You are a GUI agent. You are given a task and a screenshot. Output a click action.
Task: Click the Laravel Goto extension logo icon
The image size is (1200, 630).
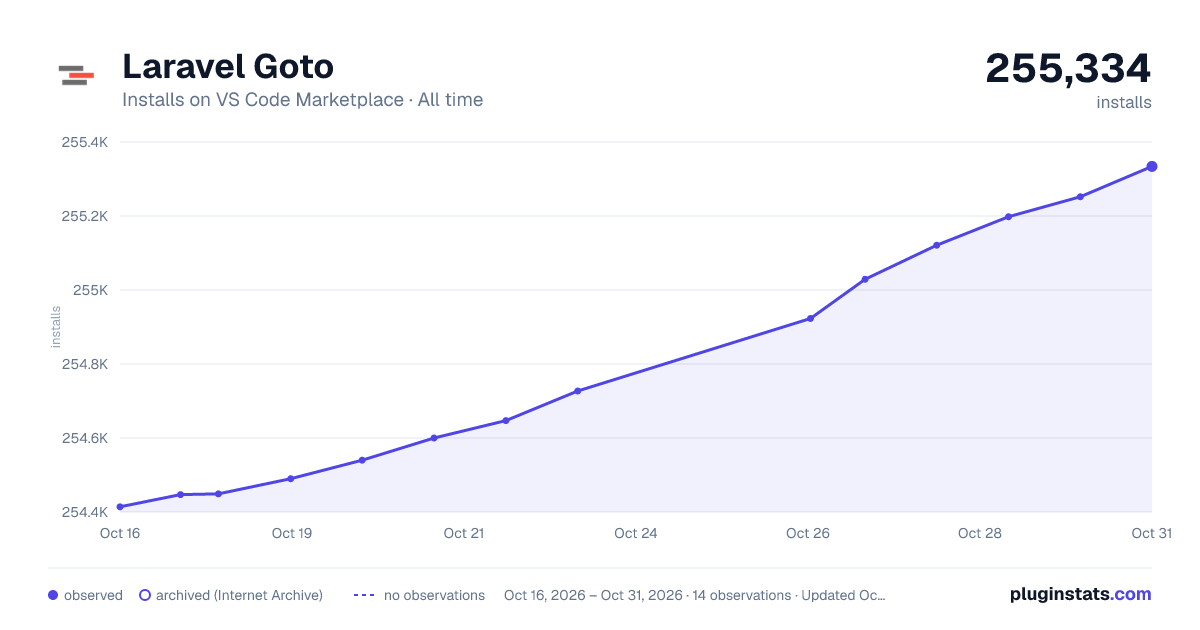(76, 75)
